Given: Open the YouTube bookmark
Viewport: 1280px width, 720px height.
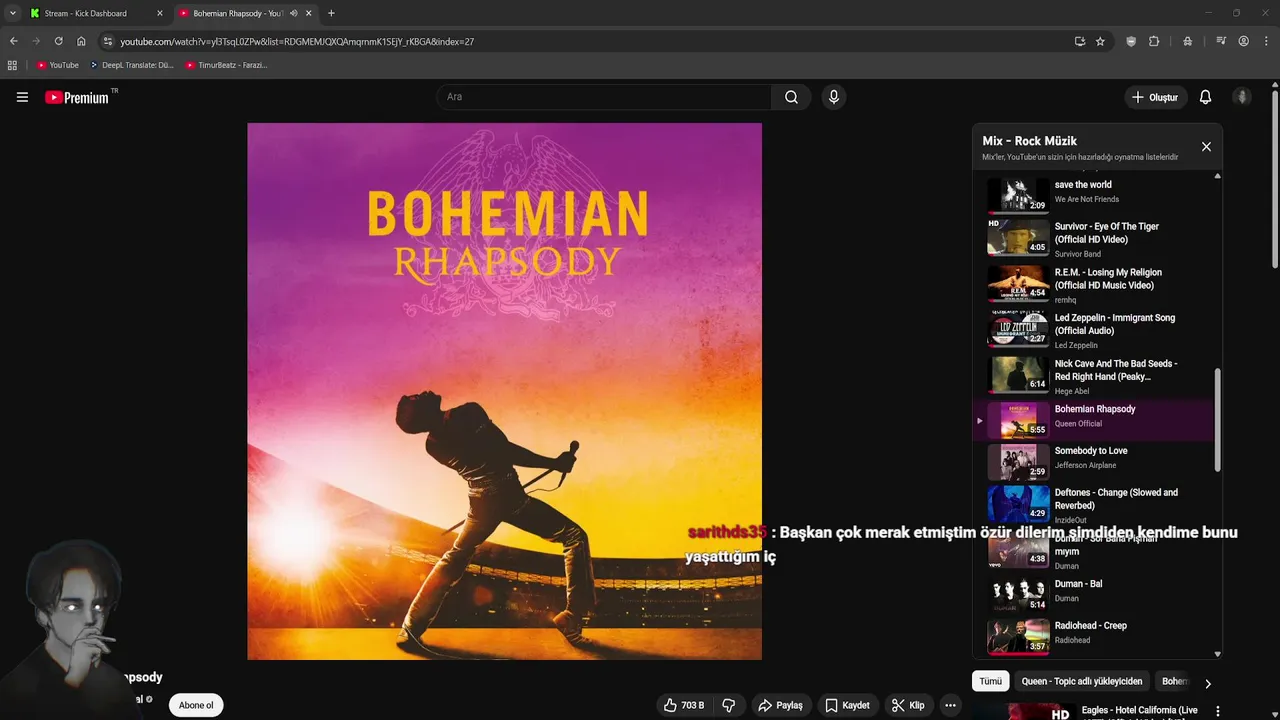Looking at the screenshot, I should click(57, 65).
